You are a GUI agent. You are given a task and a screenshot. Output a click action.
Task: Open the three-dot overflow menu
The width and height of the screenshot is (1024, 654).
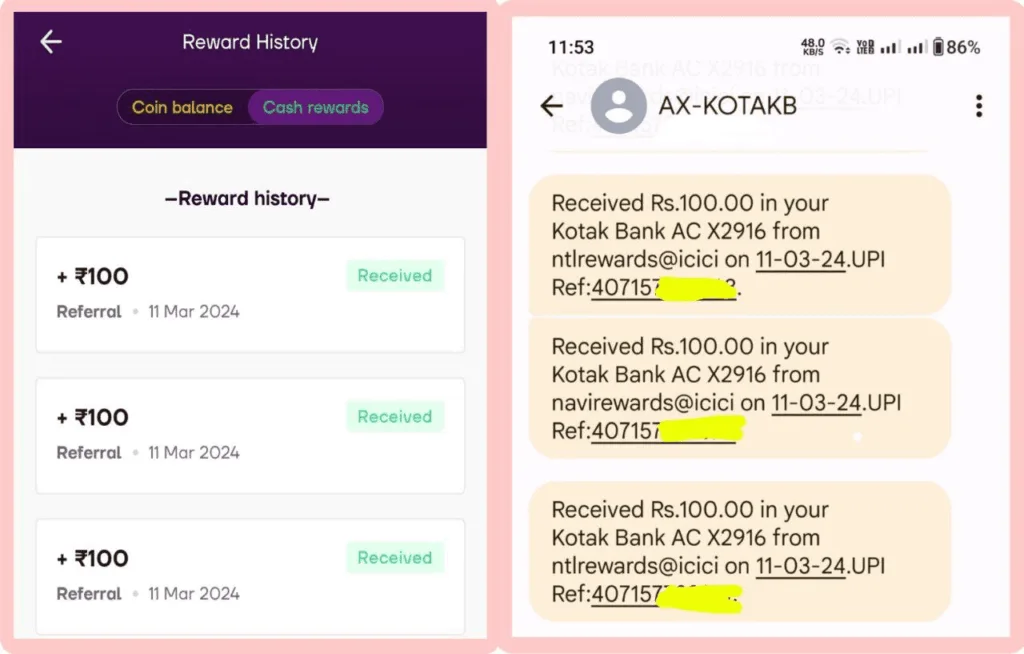tap(978, 105)
